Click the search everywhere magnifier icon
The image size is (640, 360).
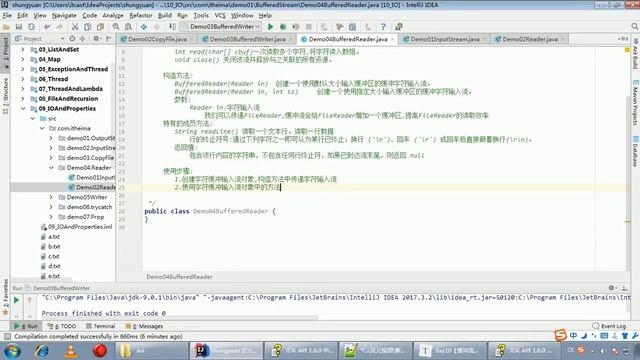click(x=635, y=27)
